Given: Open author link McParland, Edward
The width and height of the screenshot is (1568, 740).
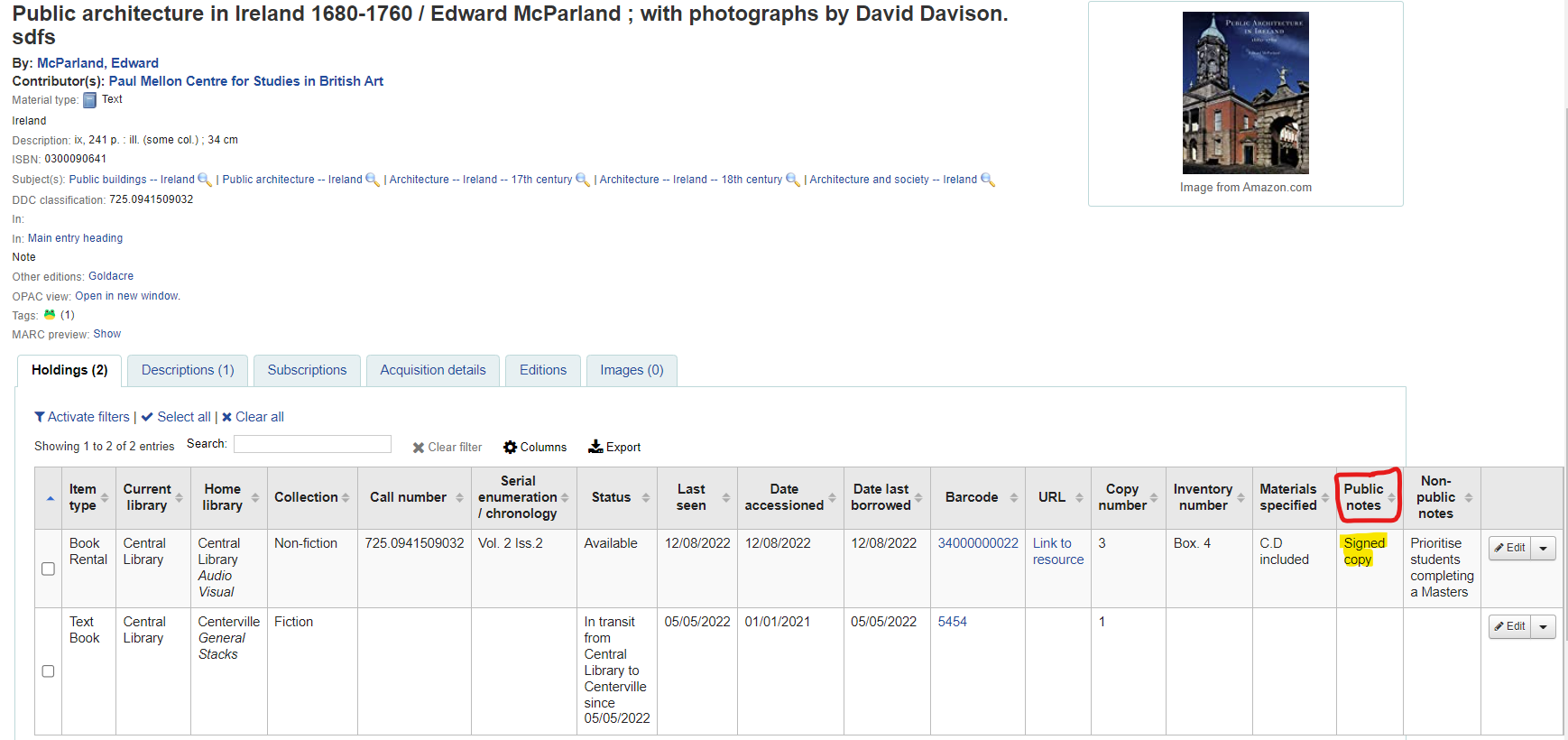Looking at the screenshot, I should tap(97, 63).
